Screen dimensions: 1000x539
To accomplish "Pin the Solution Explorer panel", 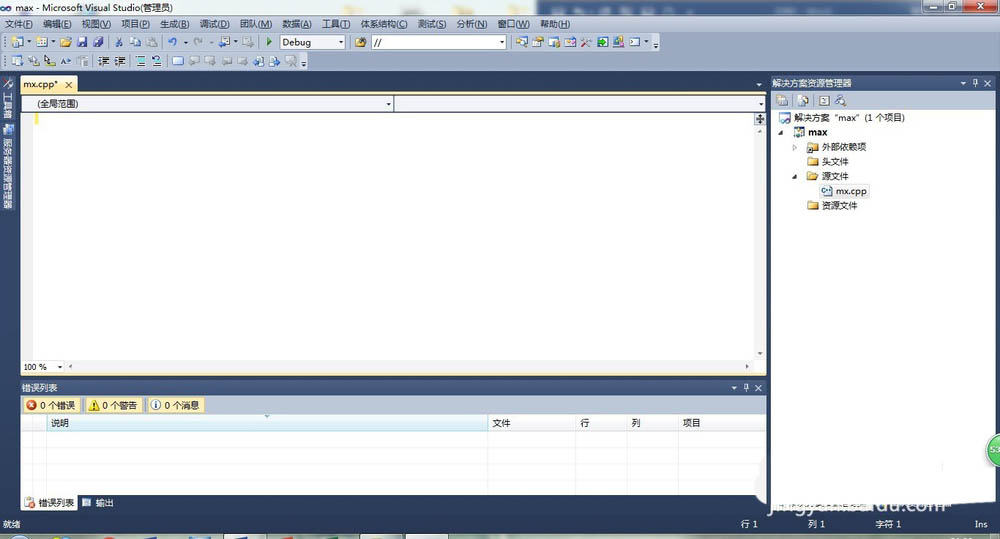I will pos(975,83).
